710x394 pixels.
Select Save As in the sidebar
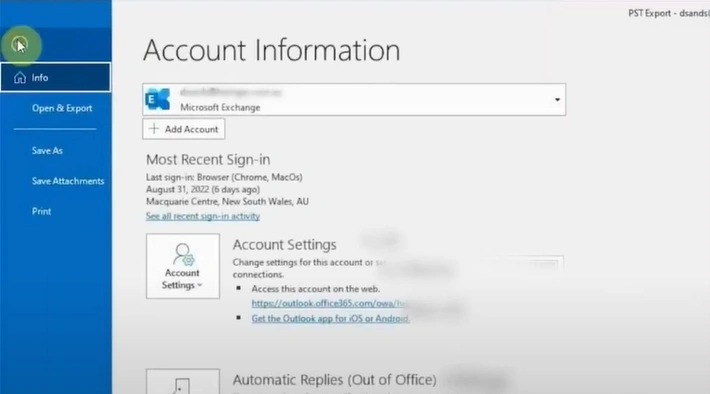pyautogui.click(x=47, y=151)
